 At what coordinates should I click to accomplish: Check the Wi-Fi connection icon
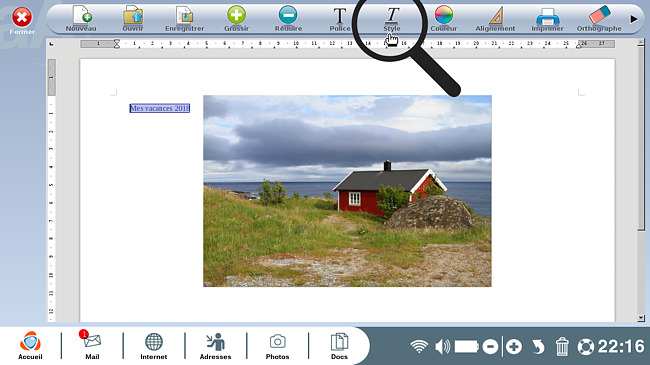[419, 346]
